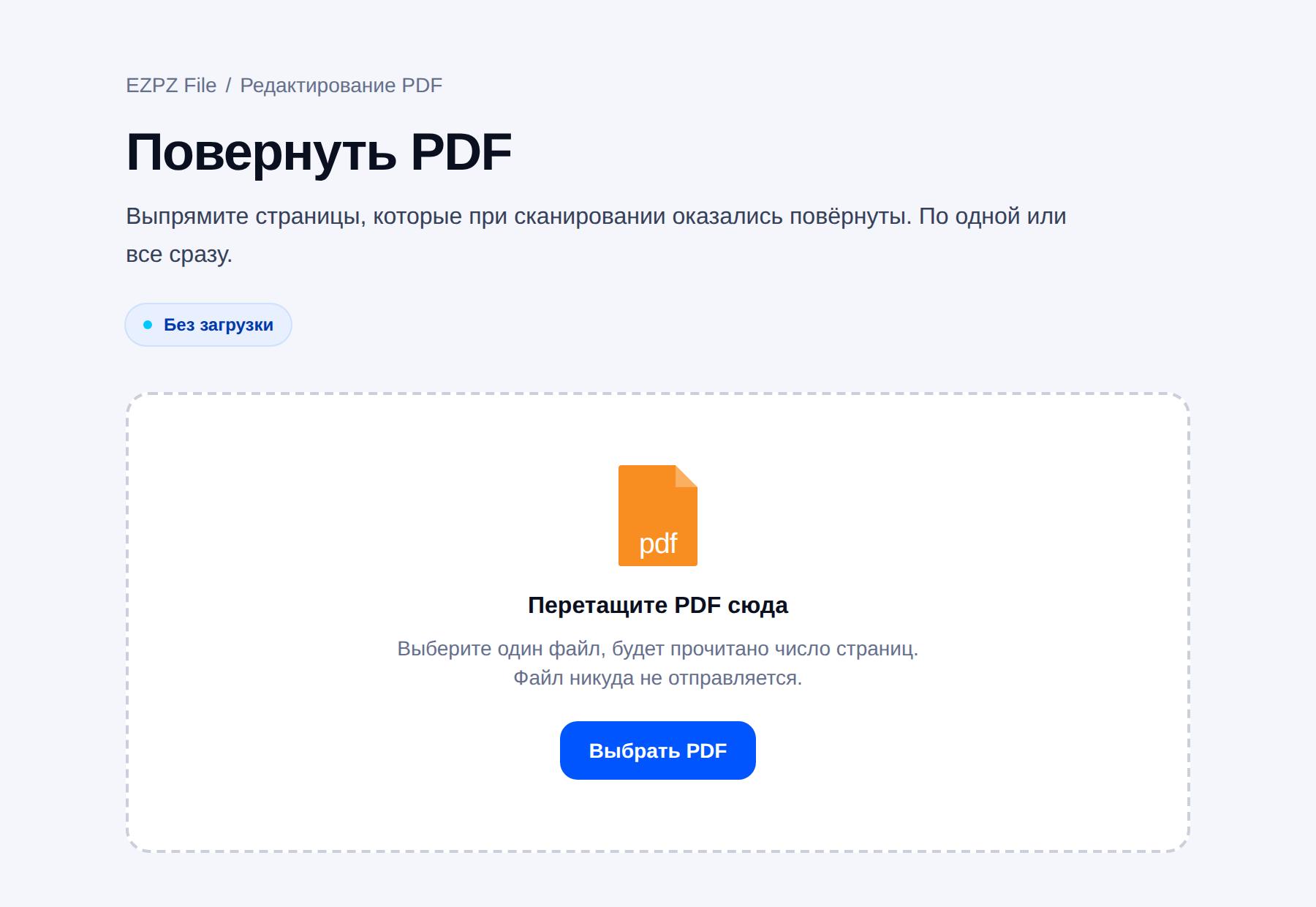
Task: Click the 'Перетащите PDF сюда' heading
Action: point(658,606)
